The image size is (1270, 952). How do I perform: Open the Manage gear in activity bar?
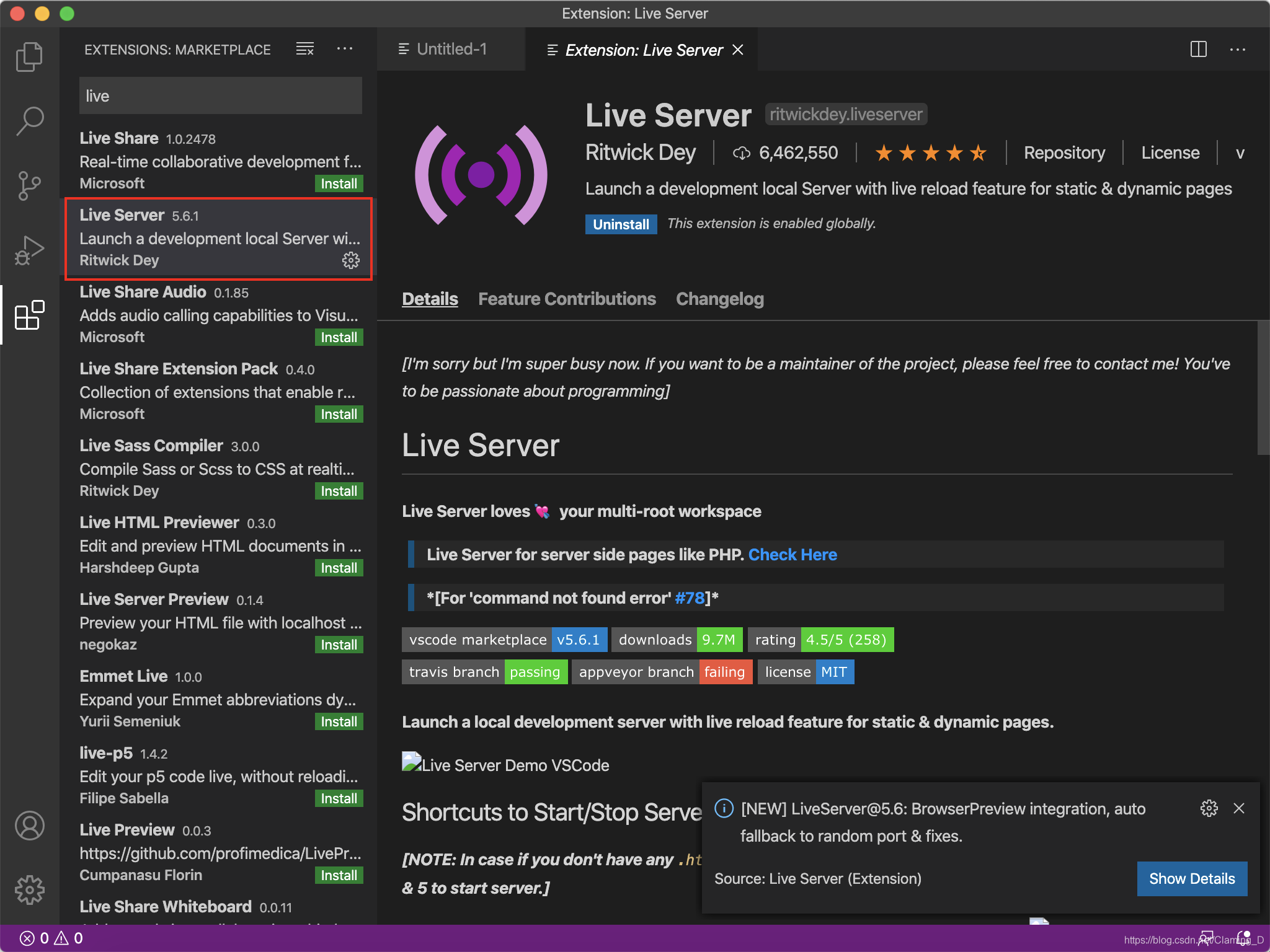tap(29, 890)
